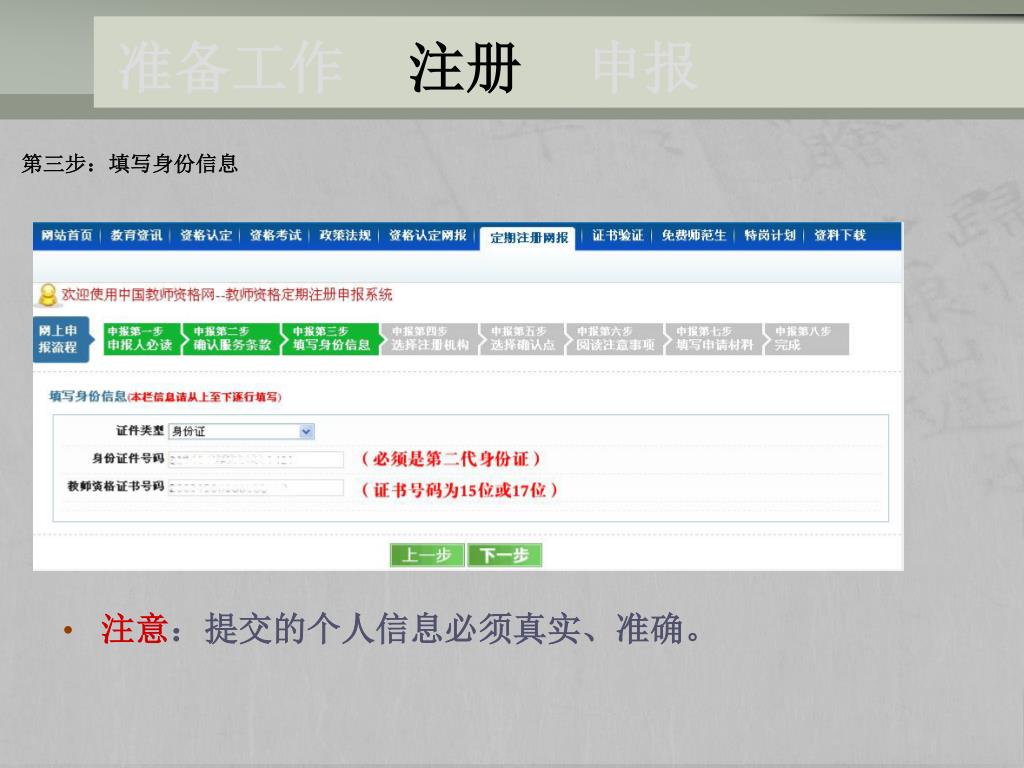
Task: Select step 申报第六步 阅读注意事项
Action: pyautogui.click(x=615, y=339)
